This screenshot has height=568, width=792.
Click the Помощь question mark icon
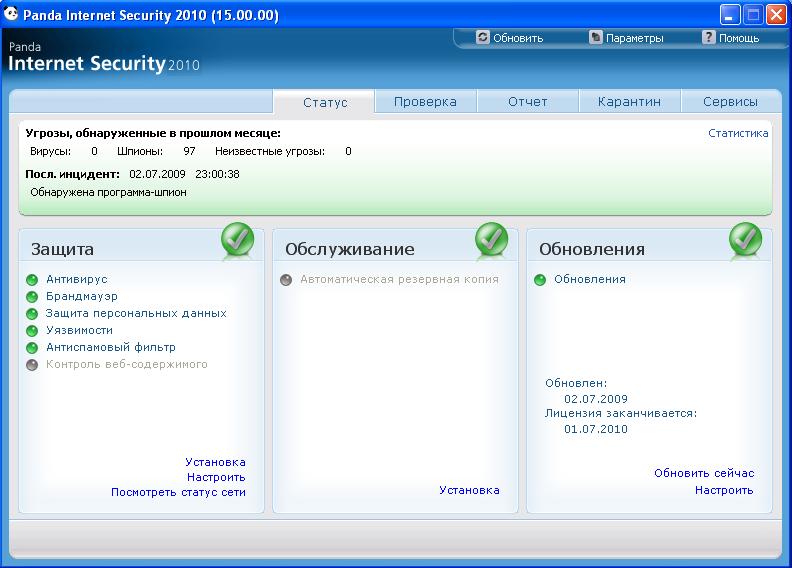click(709, 37)
